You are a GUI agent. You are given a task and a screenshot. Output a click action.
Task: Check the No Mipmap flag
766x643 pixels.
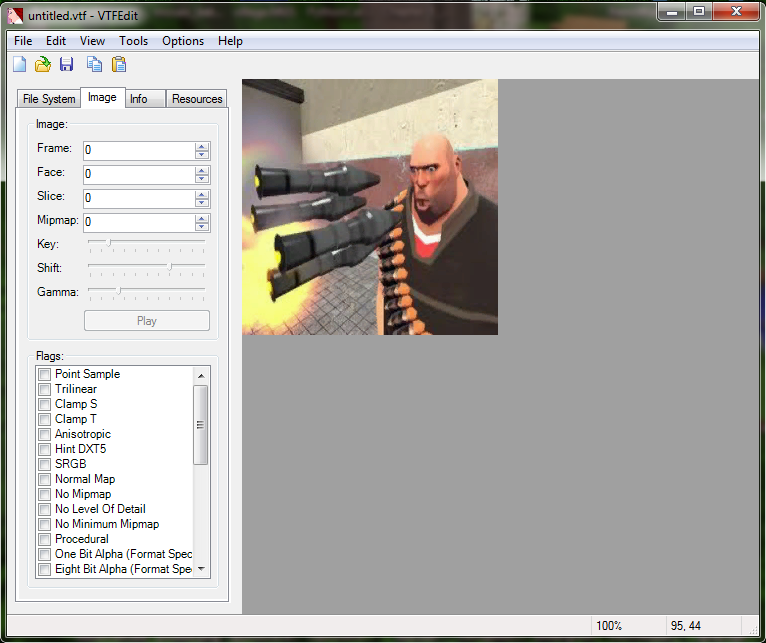[x=44, y=494]
